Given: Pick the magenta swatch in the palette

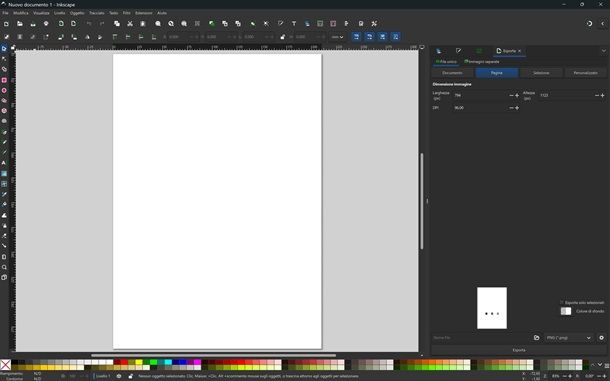Looking at the screenshot, I should coord(197,362).
